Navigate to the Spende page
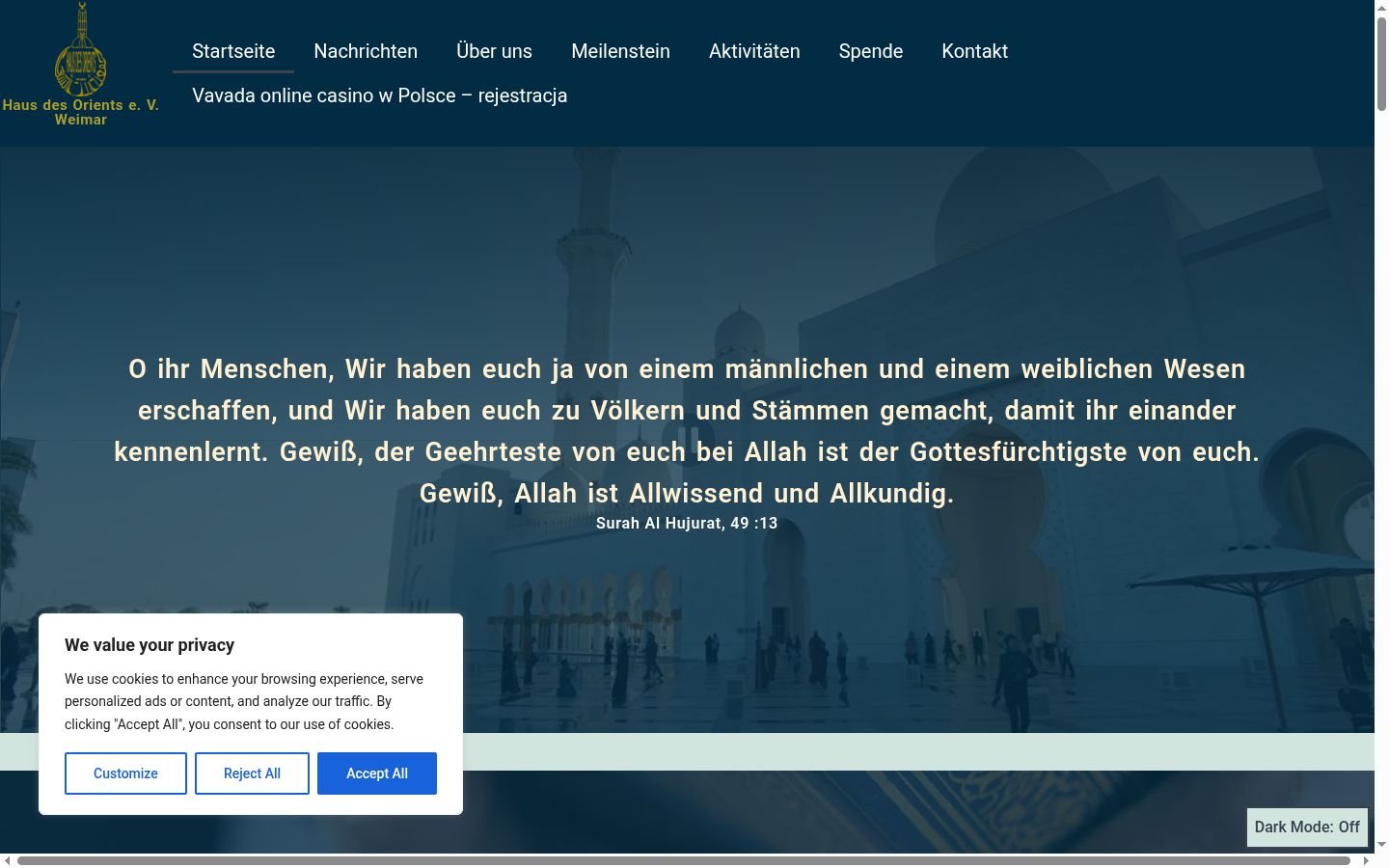 click(x=871, y=51)
